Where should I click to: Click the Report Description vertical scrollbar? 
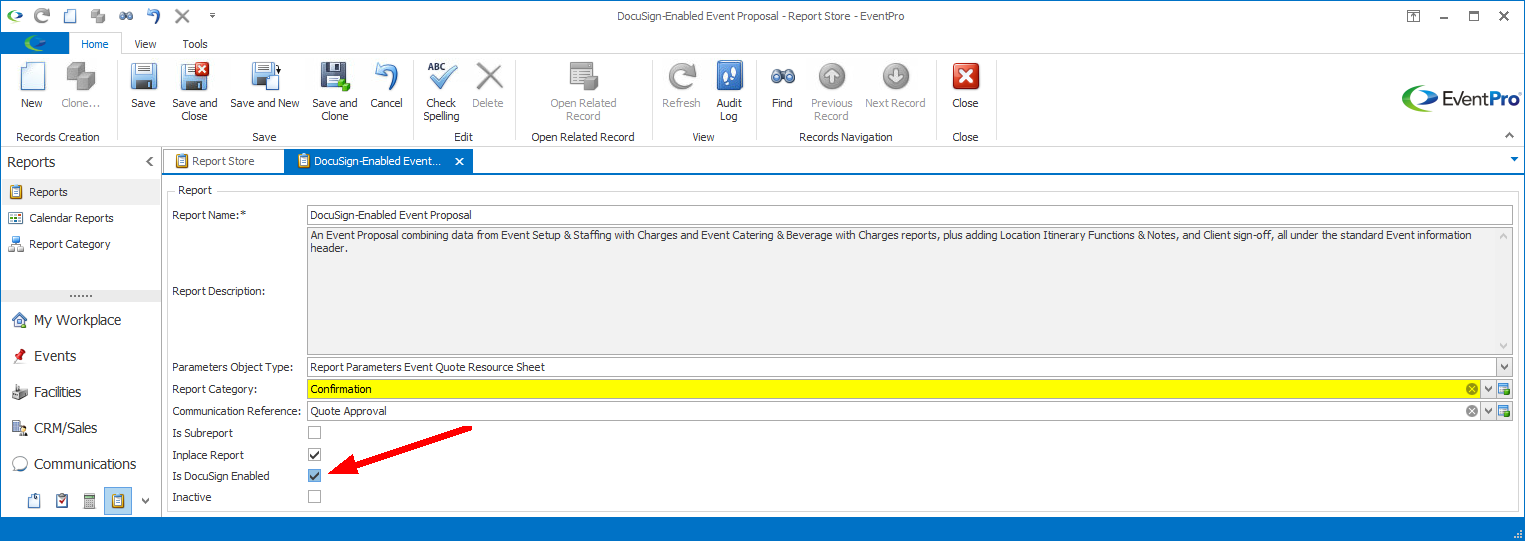[1504, 291]
